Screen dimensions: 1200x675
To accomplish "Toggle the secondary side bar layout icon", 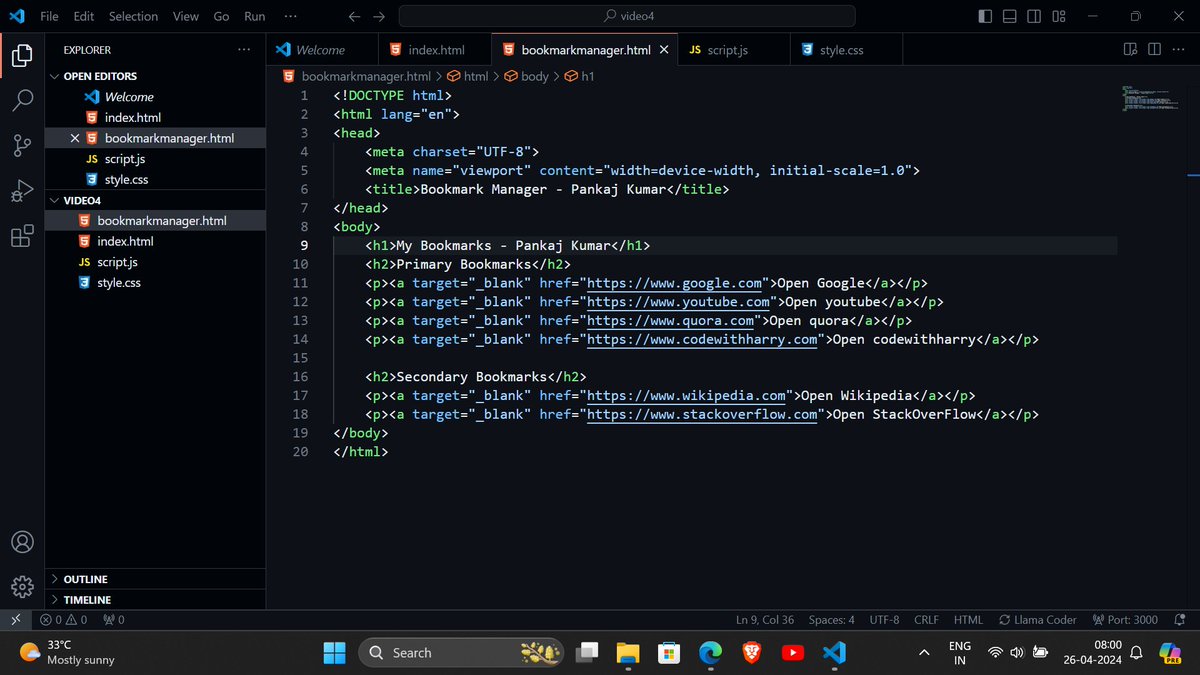I will (1034, 16).
